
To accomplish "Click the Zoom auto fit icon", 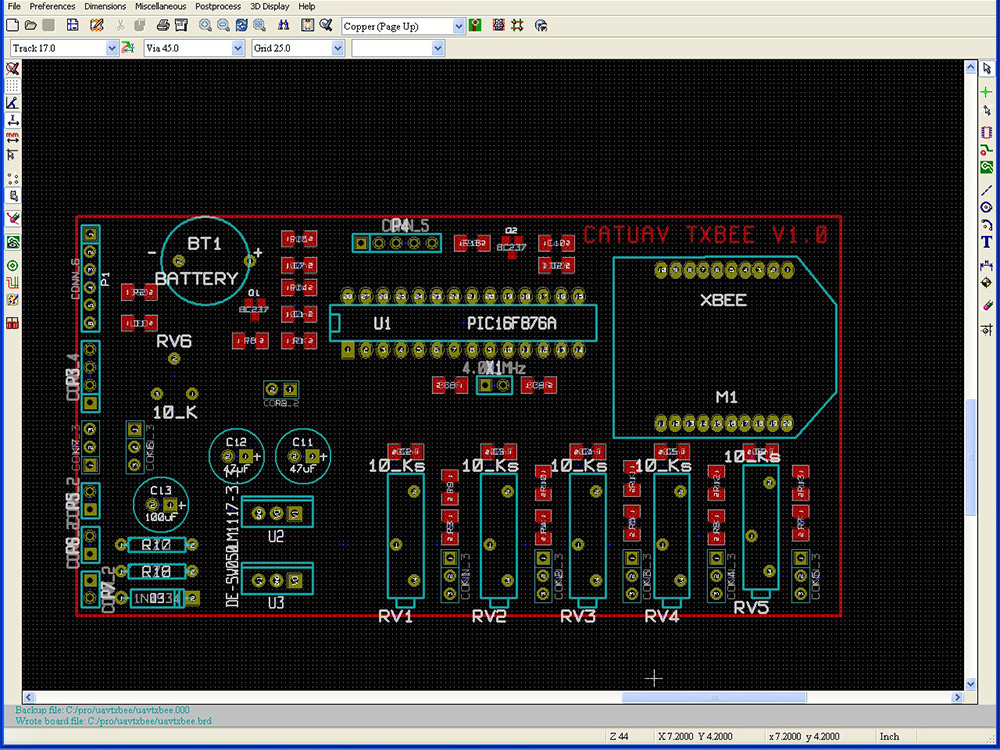I will click(259, 26).
